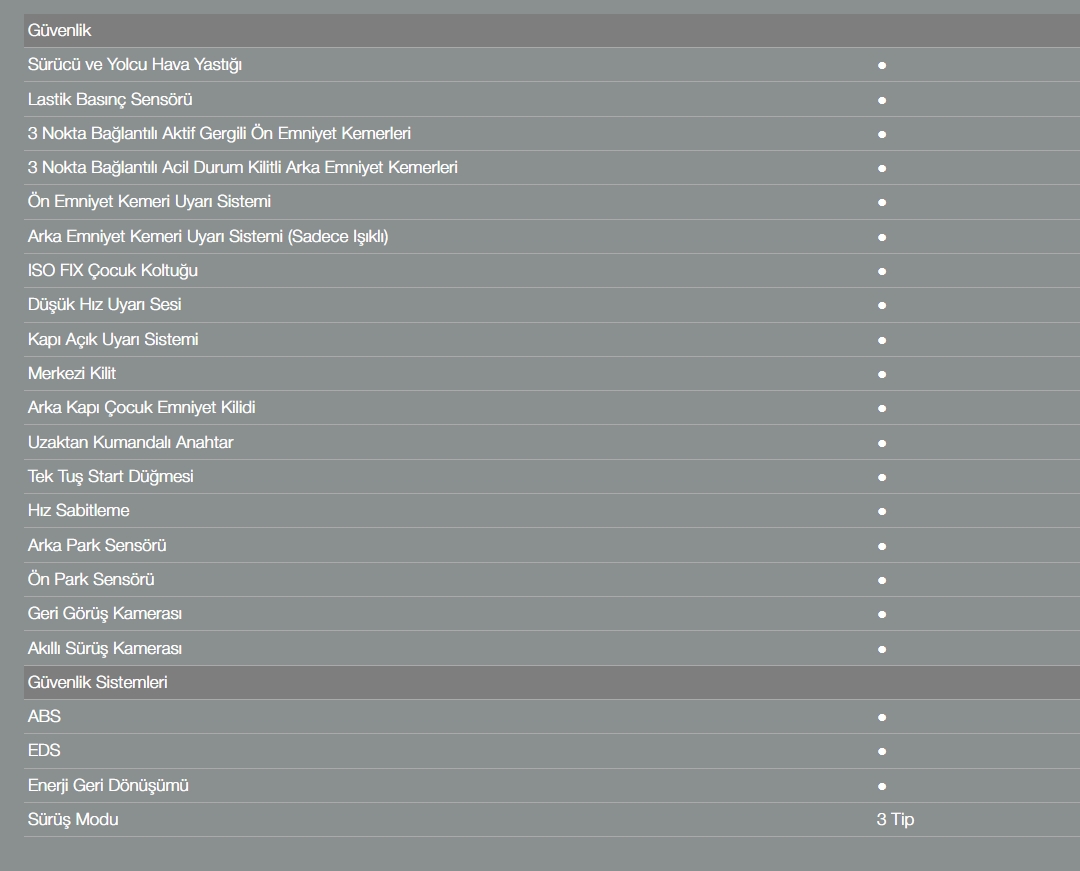Click Akıllı Sürüş Kamerası label
Image resolution: width=1080 pixels, height=871 pixels.
(x=105, y=649)
